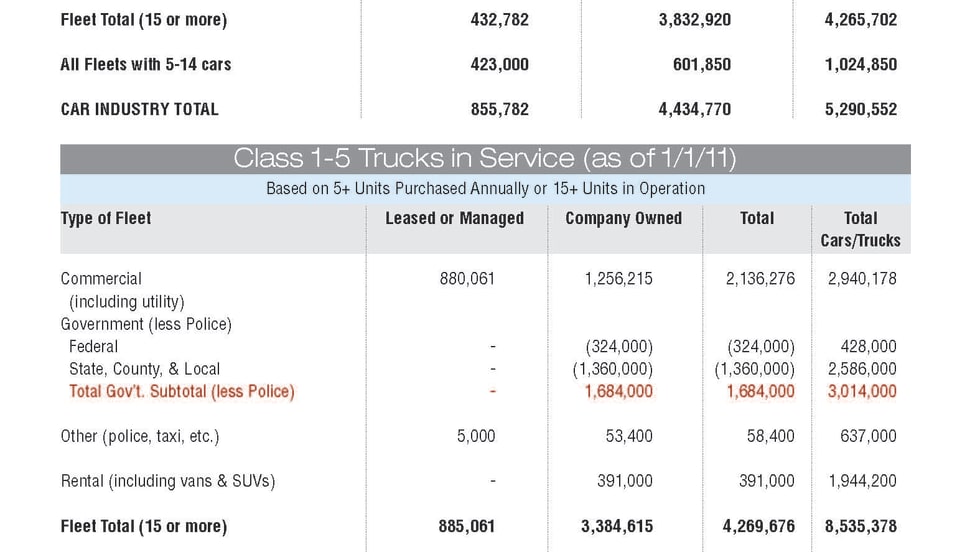Viewport: 980px width, 552px height.
Task: Click the State, County, & Local row label
Action: click(x=144, y=369)
